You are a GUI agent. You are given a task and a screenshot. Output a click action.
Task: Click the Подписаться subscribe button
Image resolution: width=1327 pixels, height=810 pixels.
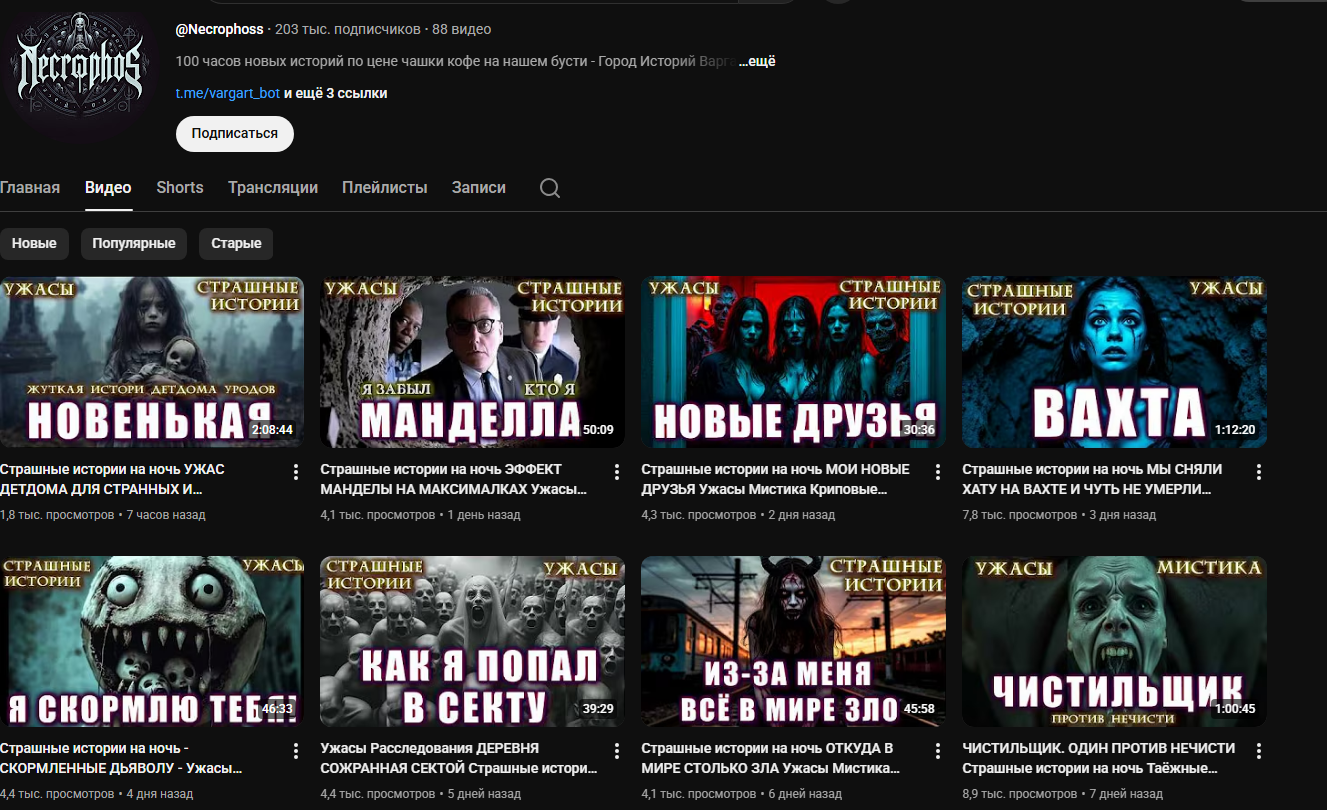(234, 133)
